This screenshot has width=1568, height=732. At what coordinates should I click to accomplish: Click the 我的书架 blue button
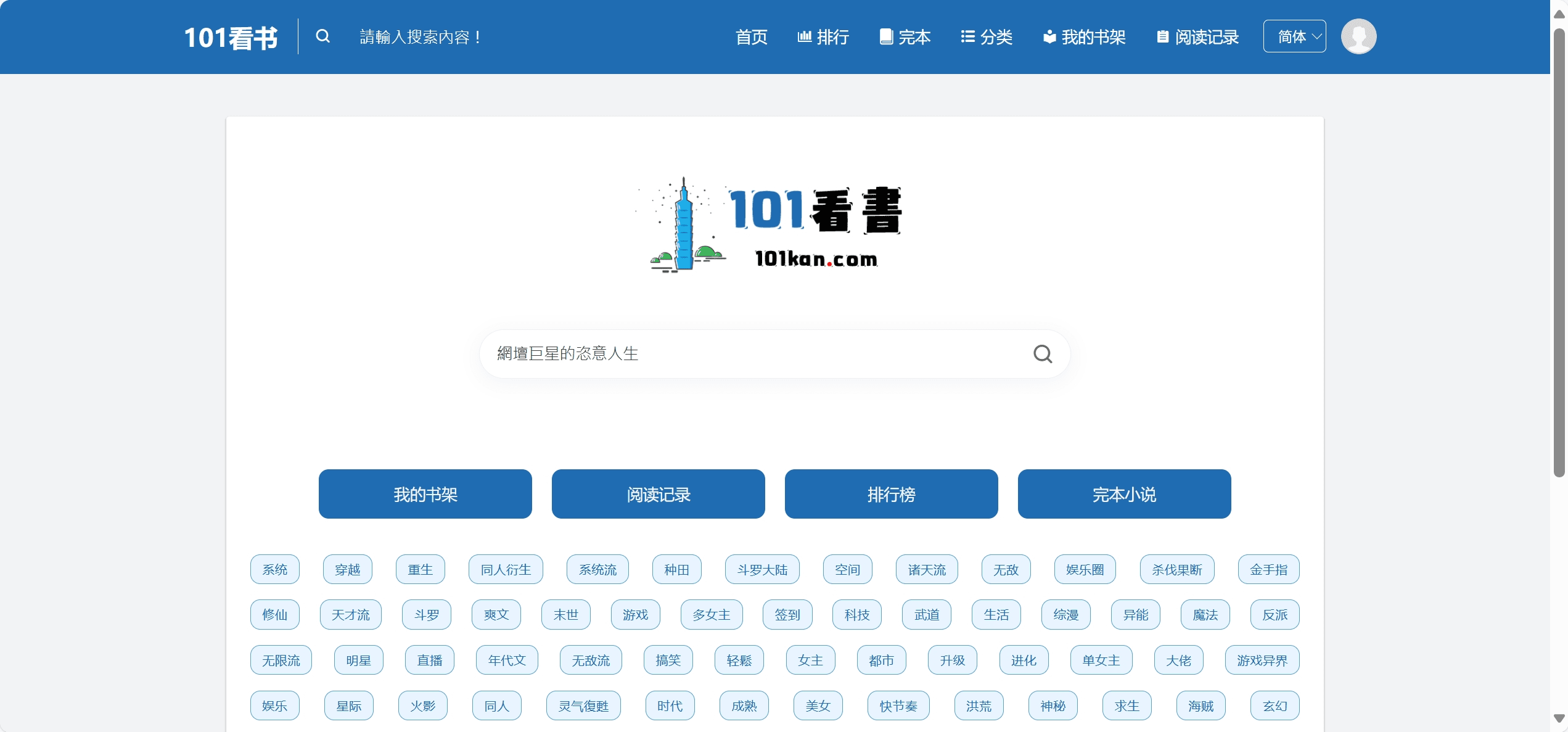(x=425, y=494)
